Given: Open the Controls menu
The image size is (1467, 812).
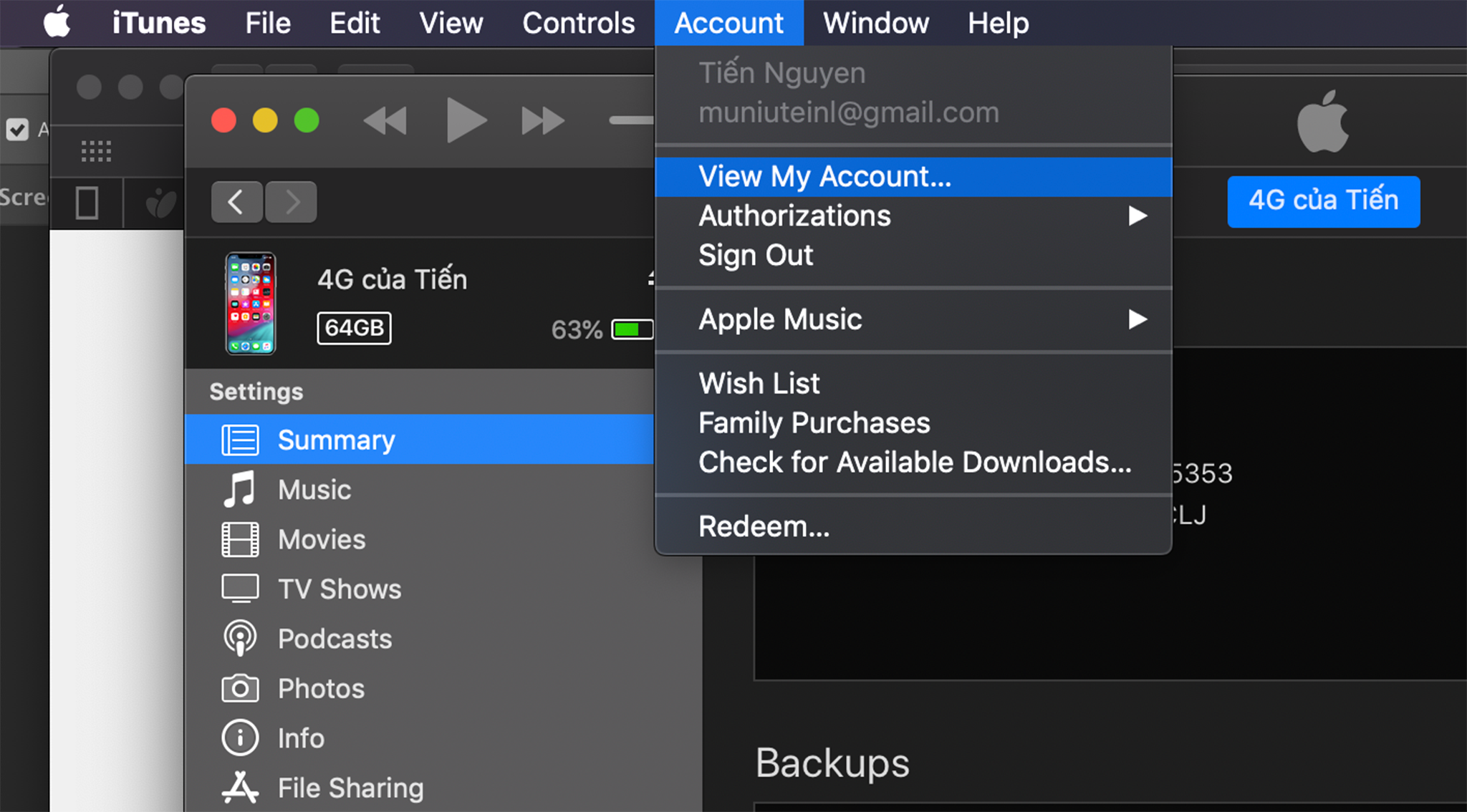Looking at the screenshot, I should 578,23.
